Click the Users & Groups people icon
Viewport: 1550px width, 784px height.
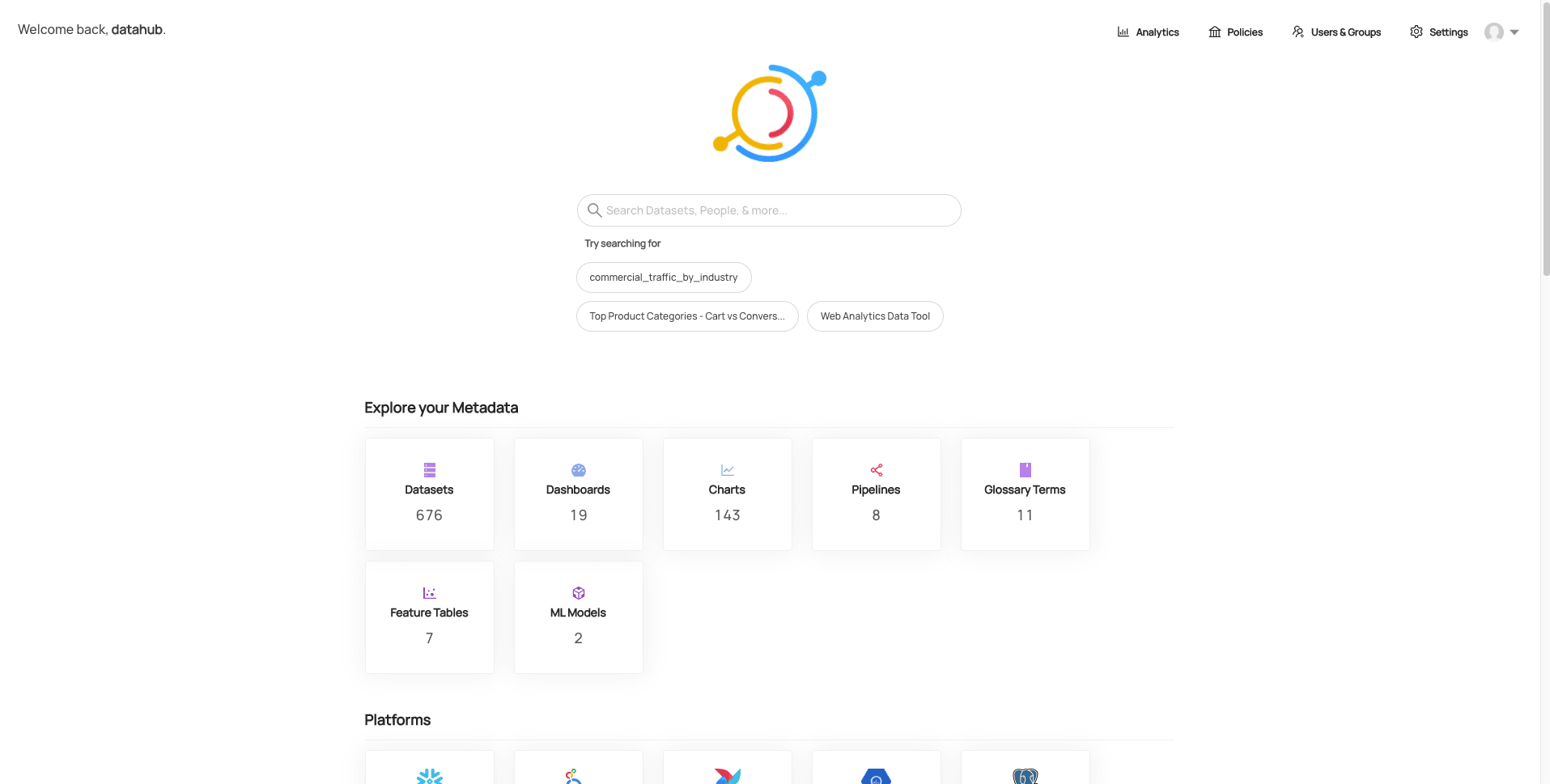click(x=1298, y=32)
